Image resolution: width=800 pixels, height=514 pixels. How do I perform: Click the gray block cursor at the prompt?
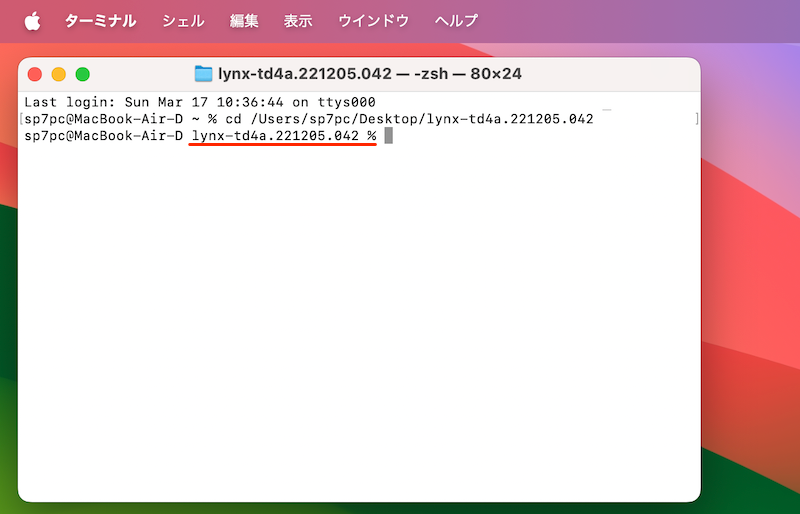pyautogui.click(x=388, y=135)
